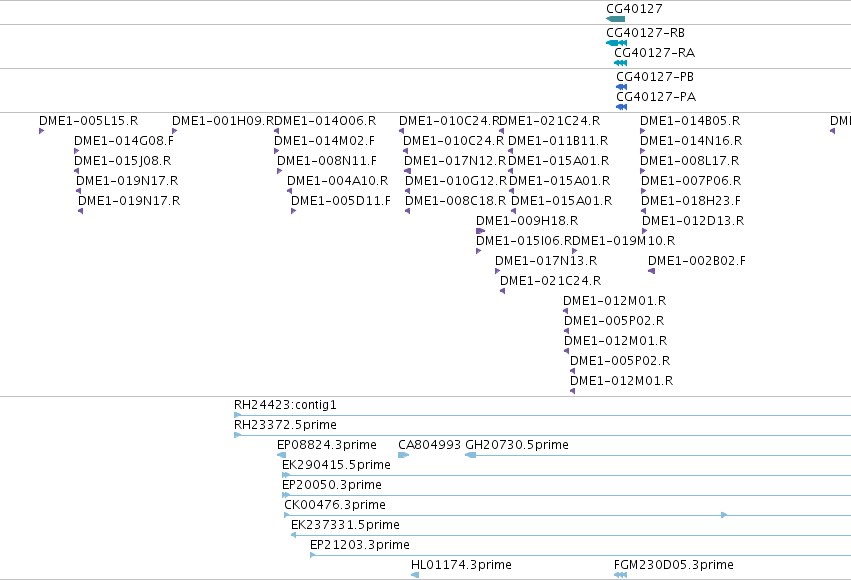
Task: Open the EK290415.5prime EST label
Action: point(336,465)
